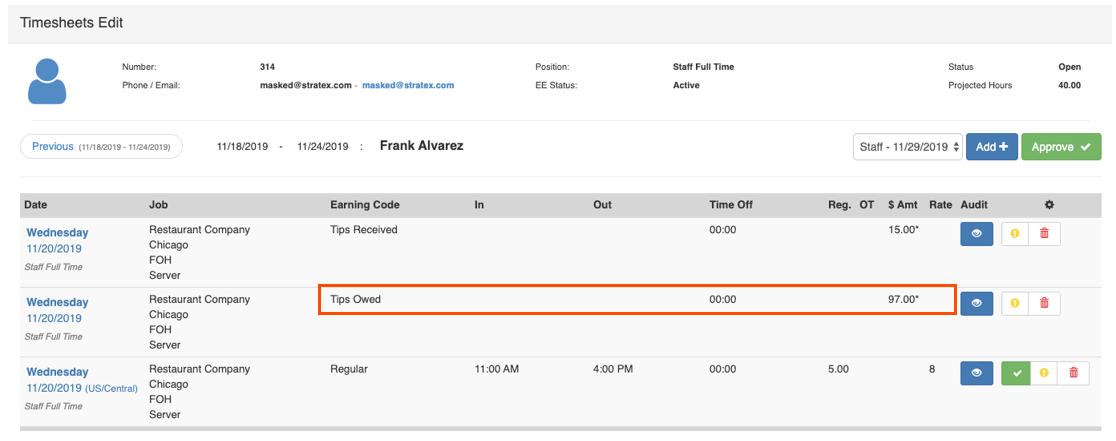Screen dimensions: 1116x441
Task: Delete the Tips Received entry with trash icon
Action: pos(1045,233)
